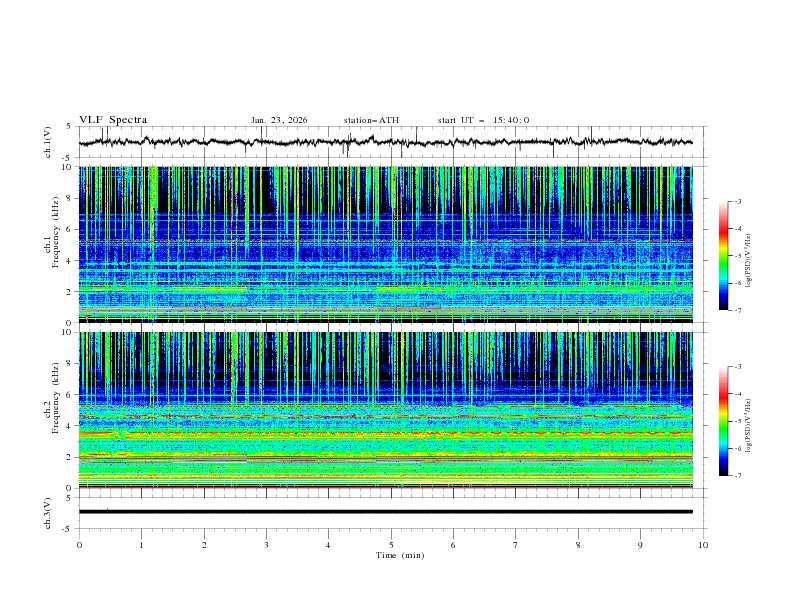
Task: Click the 10 minute tick on the time axis
Action: (703, 545)
